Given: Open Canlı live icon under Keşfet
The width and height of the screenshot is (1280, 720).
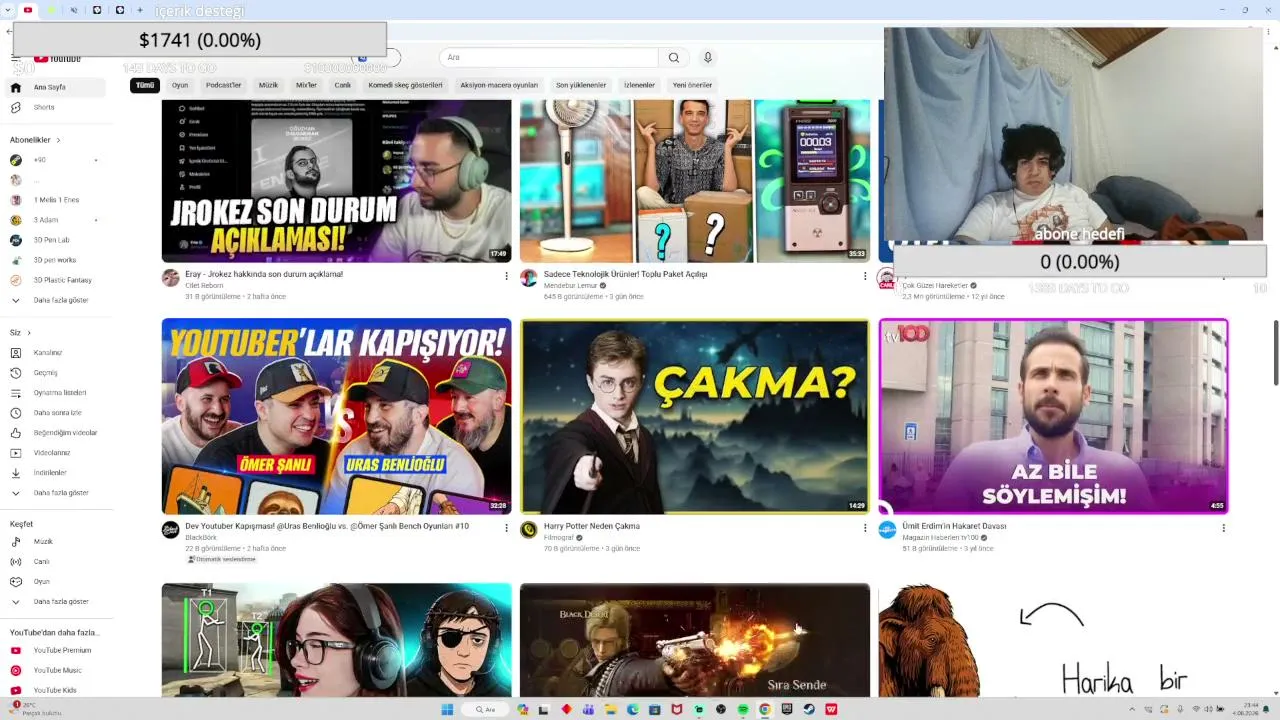Looking at the screenshot, I should click(15, 562).
